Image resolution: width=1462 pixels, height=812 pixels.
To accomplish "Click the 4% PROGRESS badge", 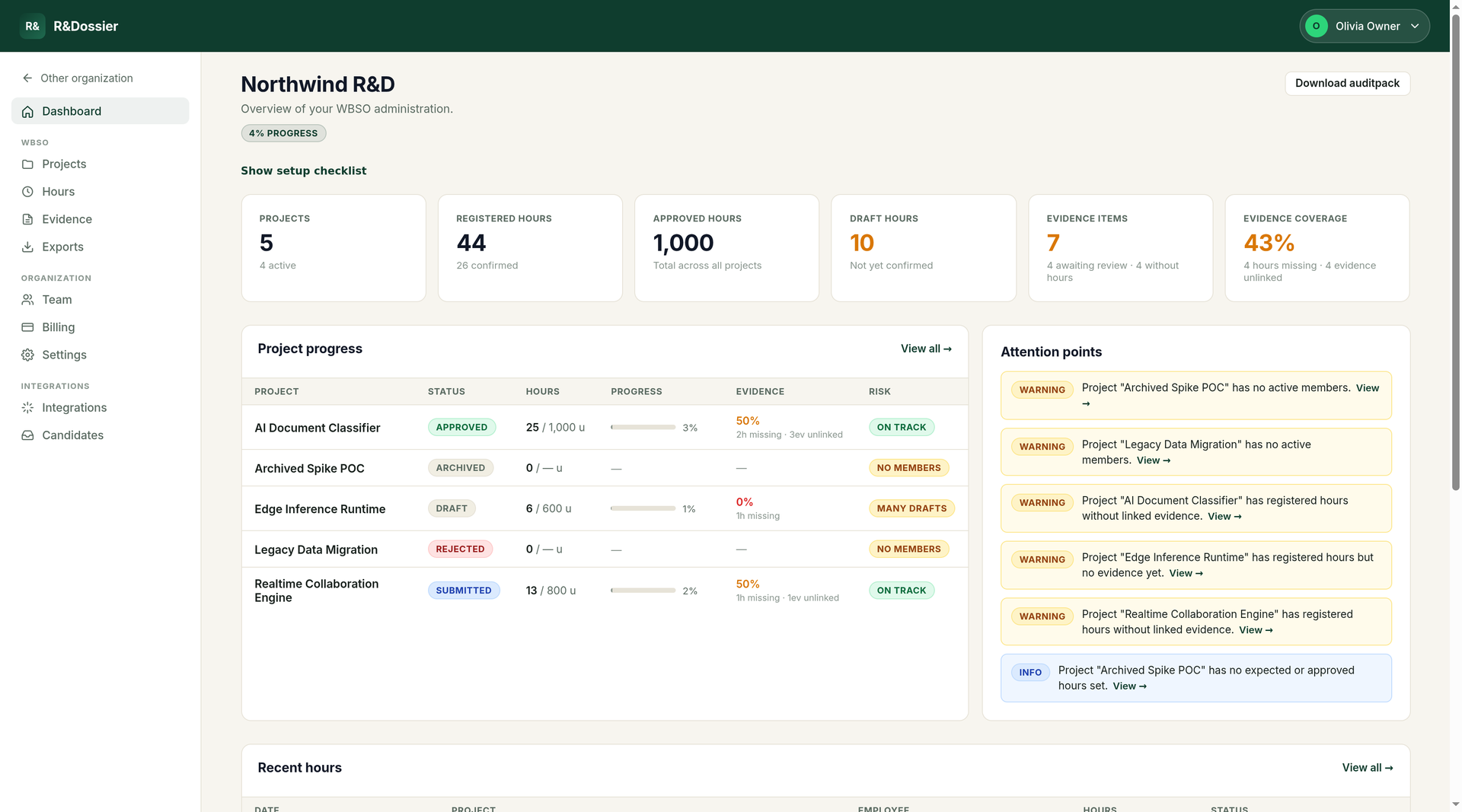I will pos(283,133).
